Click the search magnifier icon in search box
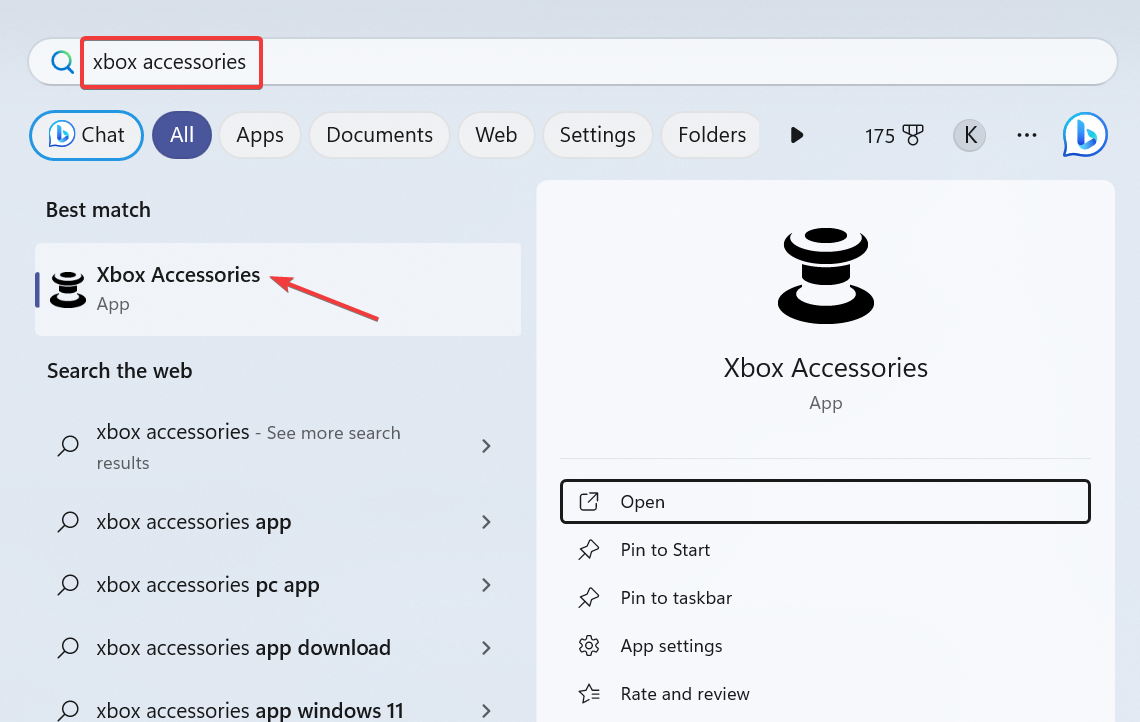 [x=63, y=62]
